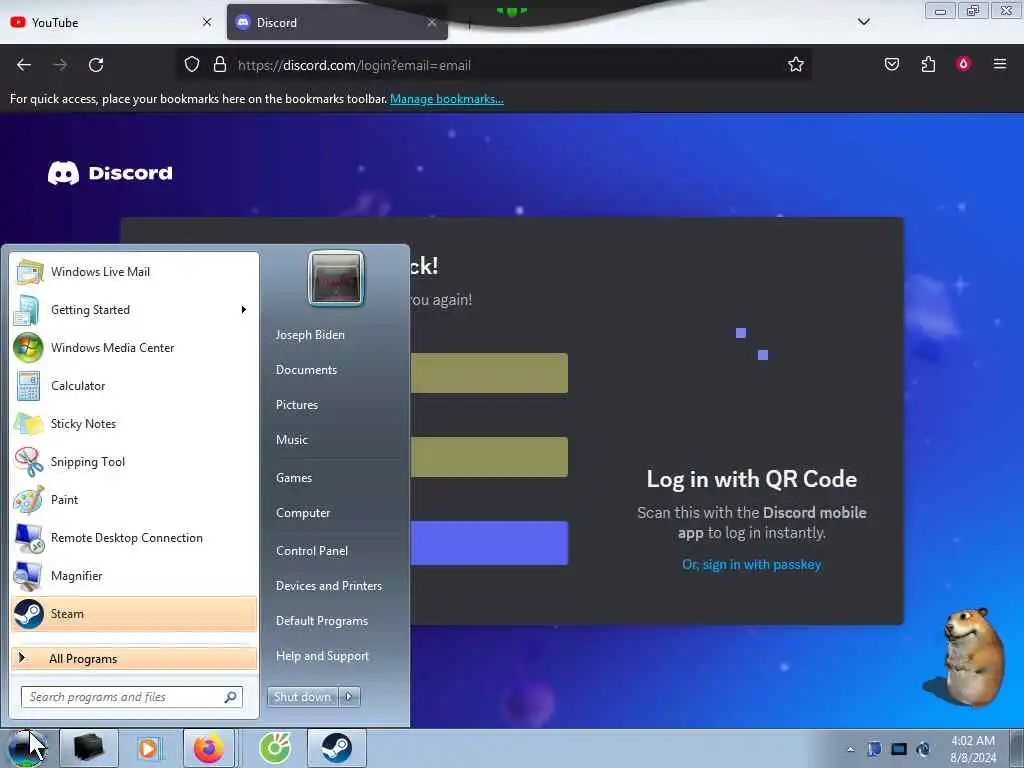Switch to the YouTube tab
Screen dimensions: 1024x768
coord(111,22)
